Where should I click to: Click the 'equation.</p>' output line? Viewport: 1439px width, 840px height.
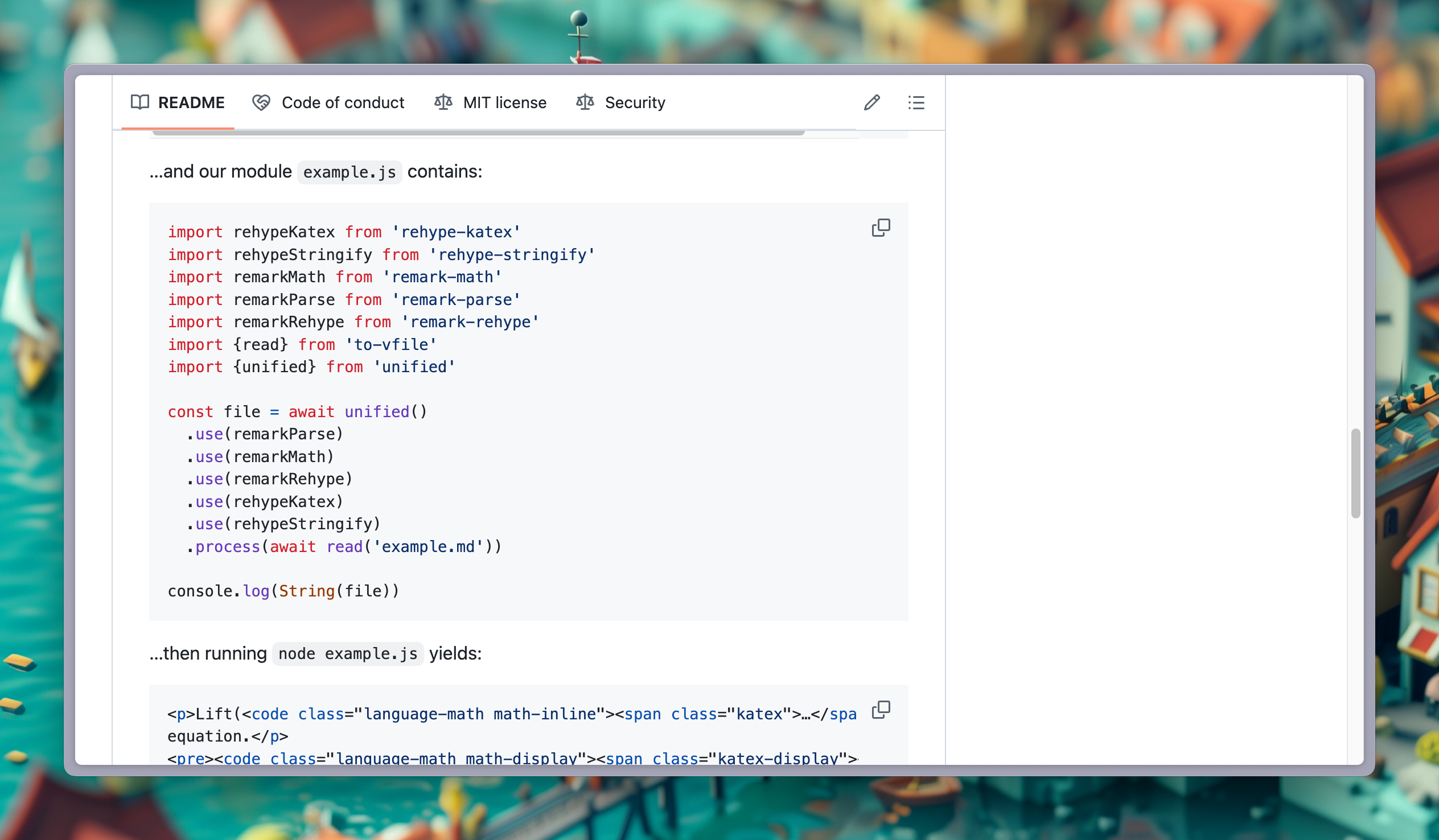[228, 736]
